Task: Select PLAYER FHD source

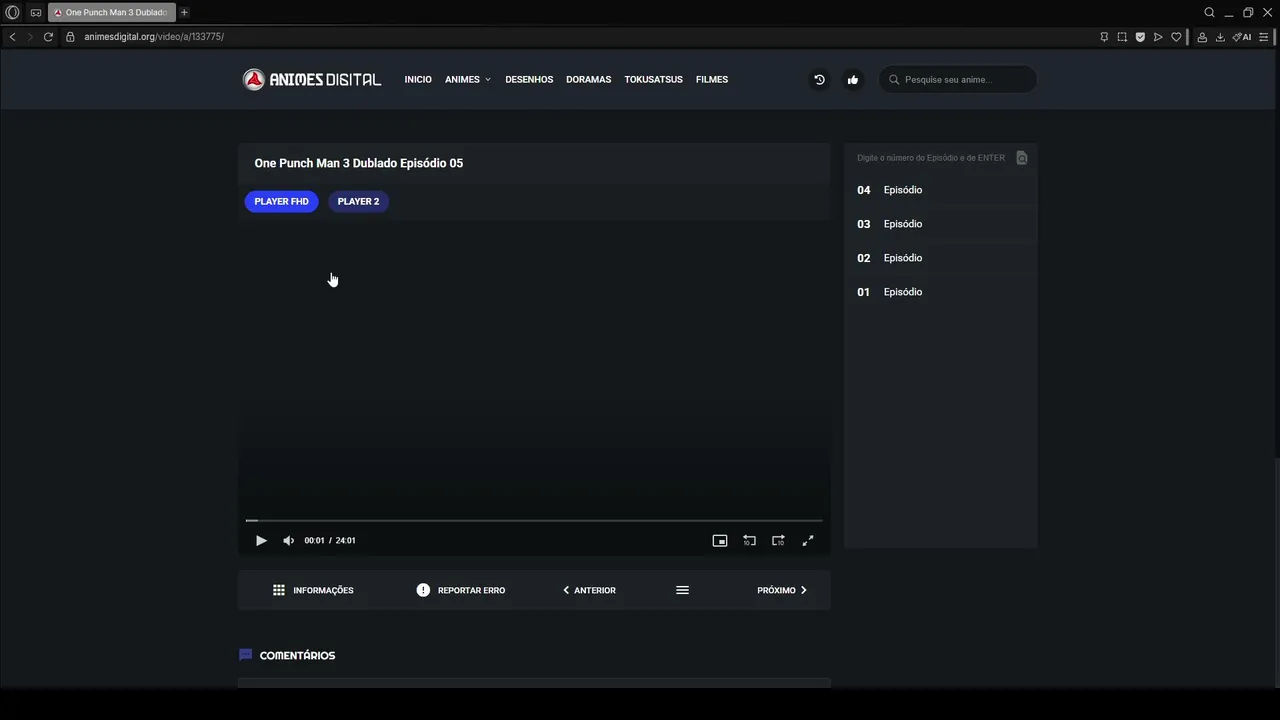Action: pyautogui.click(x=281, y=201)
